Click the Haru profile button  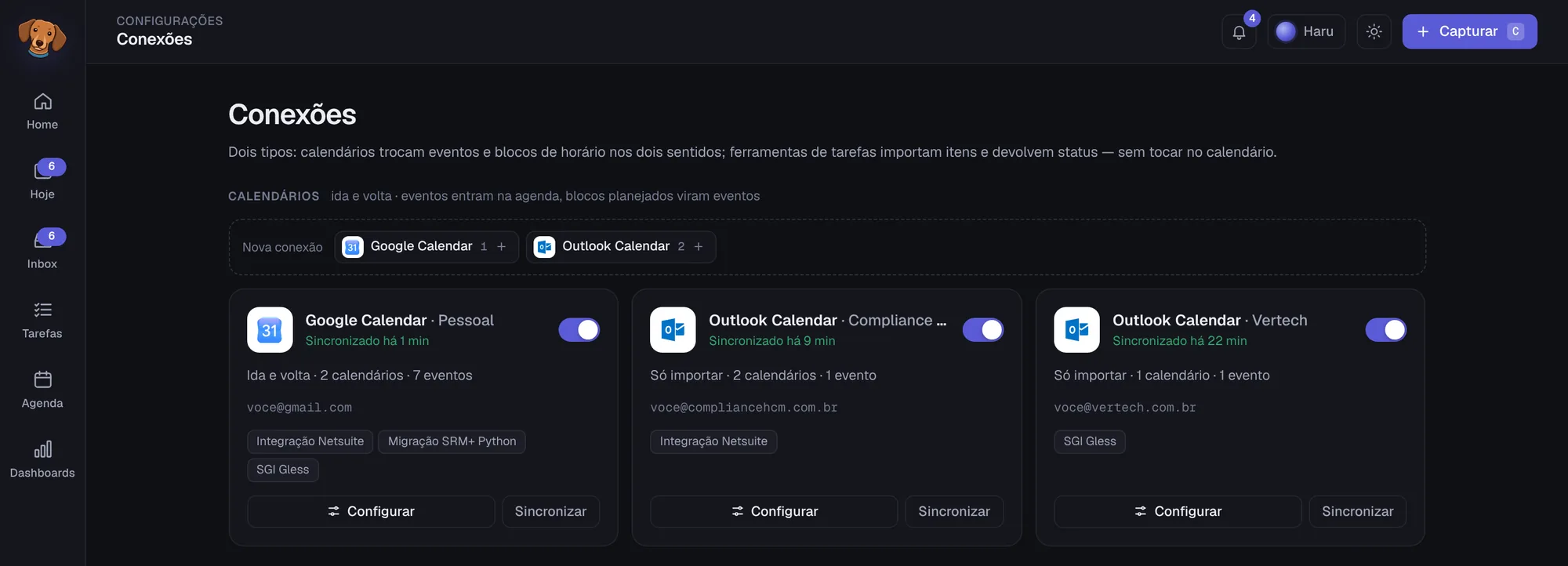pyautogui.click(x=1306, y=31)
